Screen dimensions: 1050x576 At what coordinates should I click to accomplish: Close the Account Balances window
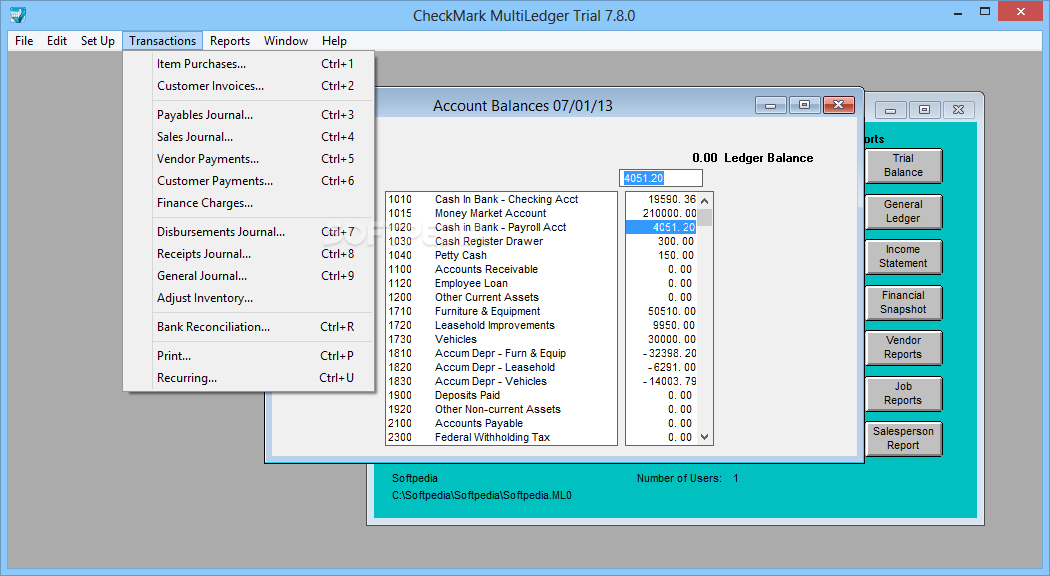click(x=838, y=105)
